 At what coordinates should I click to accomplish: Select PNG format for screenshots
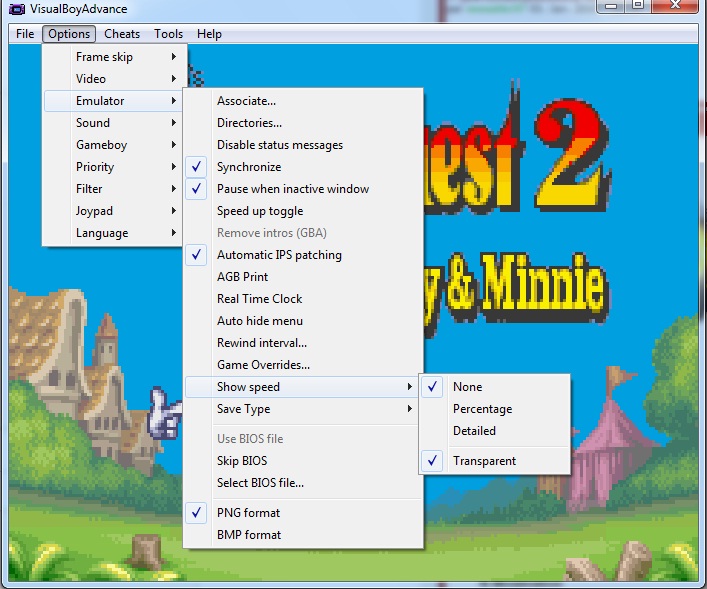pos(303,513)
